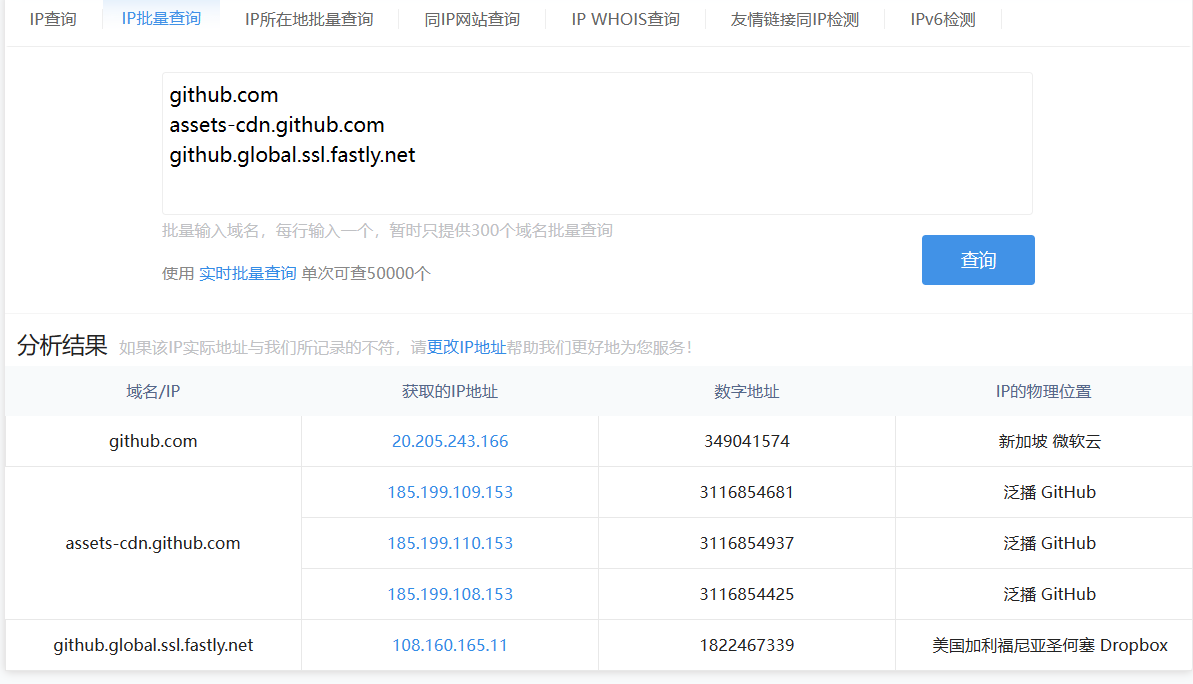Follow the 更改IP地址 link

point(466,348)
